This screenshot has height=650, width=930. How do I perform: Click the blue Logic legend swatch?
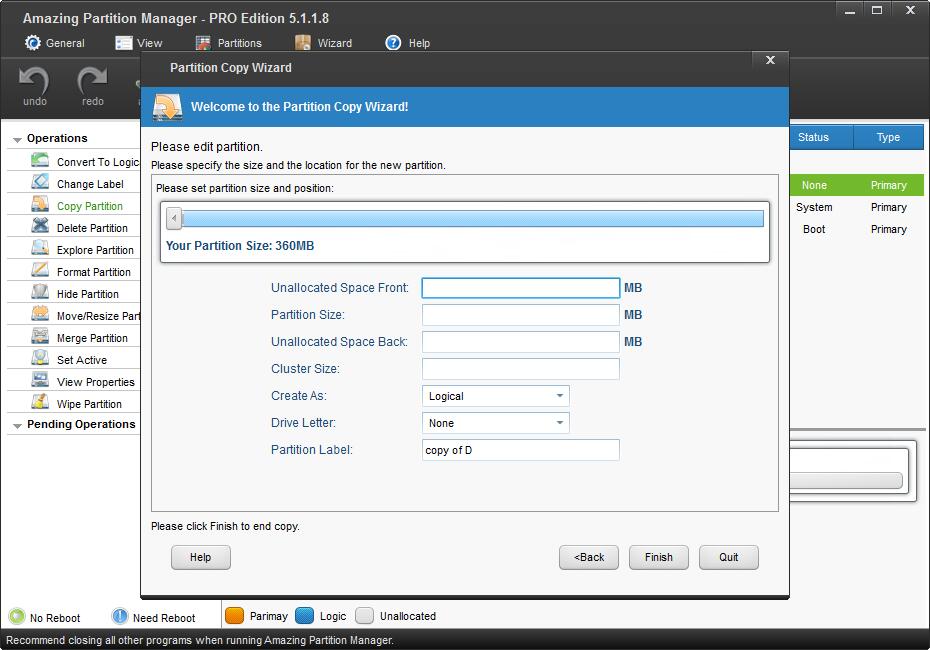click(x=304, y=616)
